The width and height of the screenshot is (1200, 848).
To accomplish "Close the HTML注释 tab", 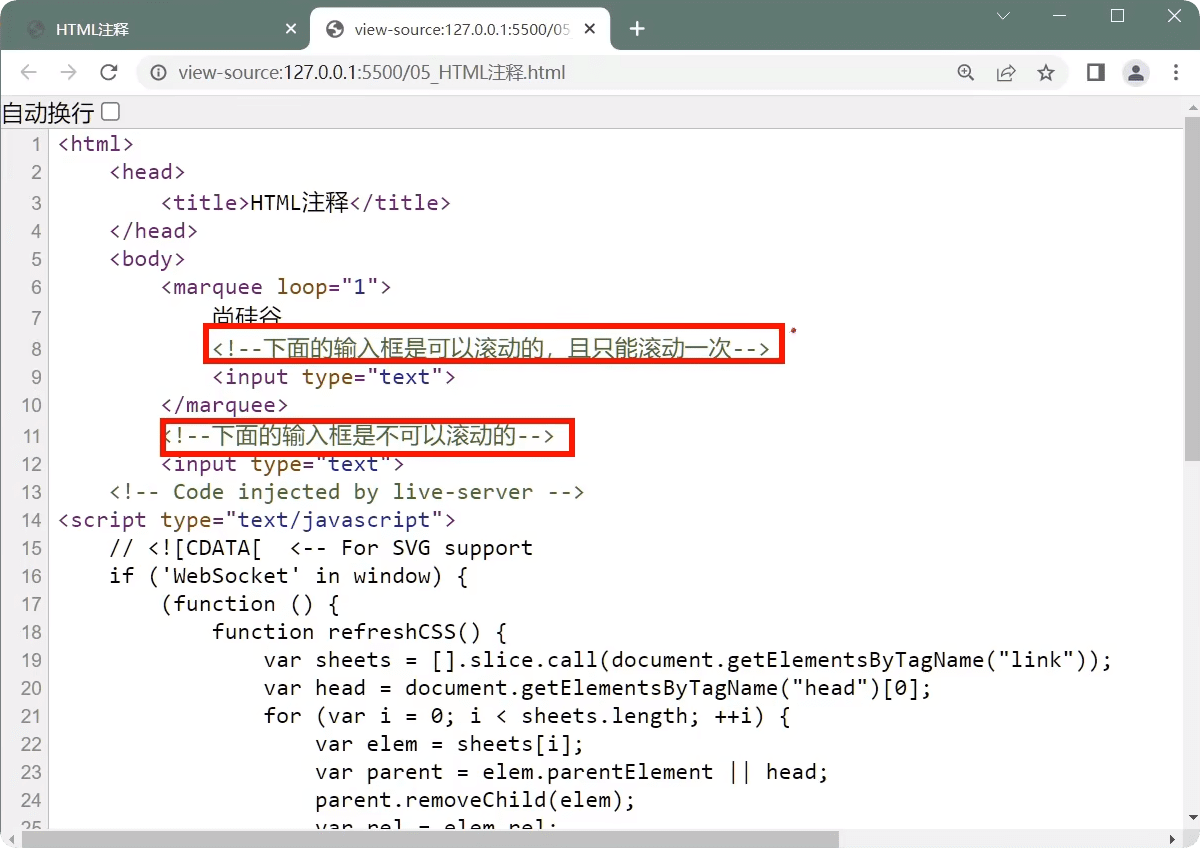I will [291, 29].
